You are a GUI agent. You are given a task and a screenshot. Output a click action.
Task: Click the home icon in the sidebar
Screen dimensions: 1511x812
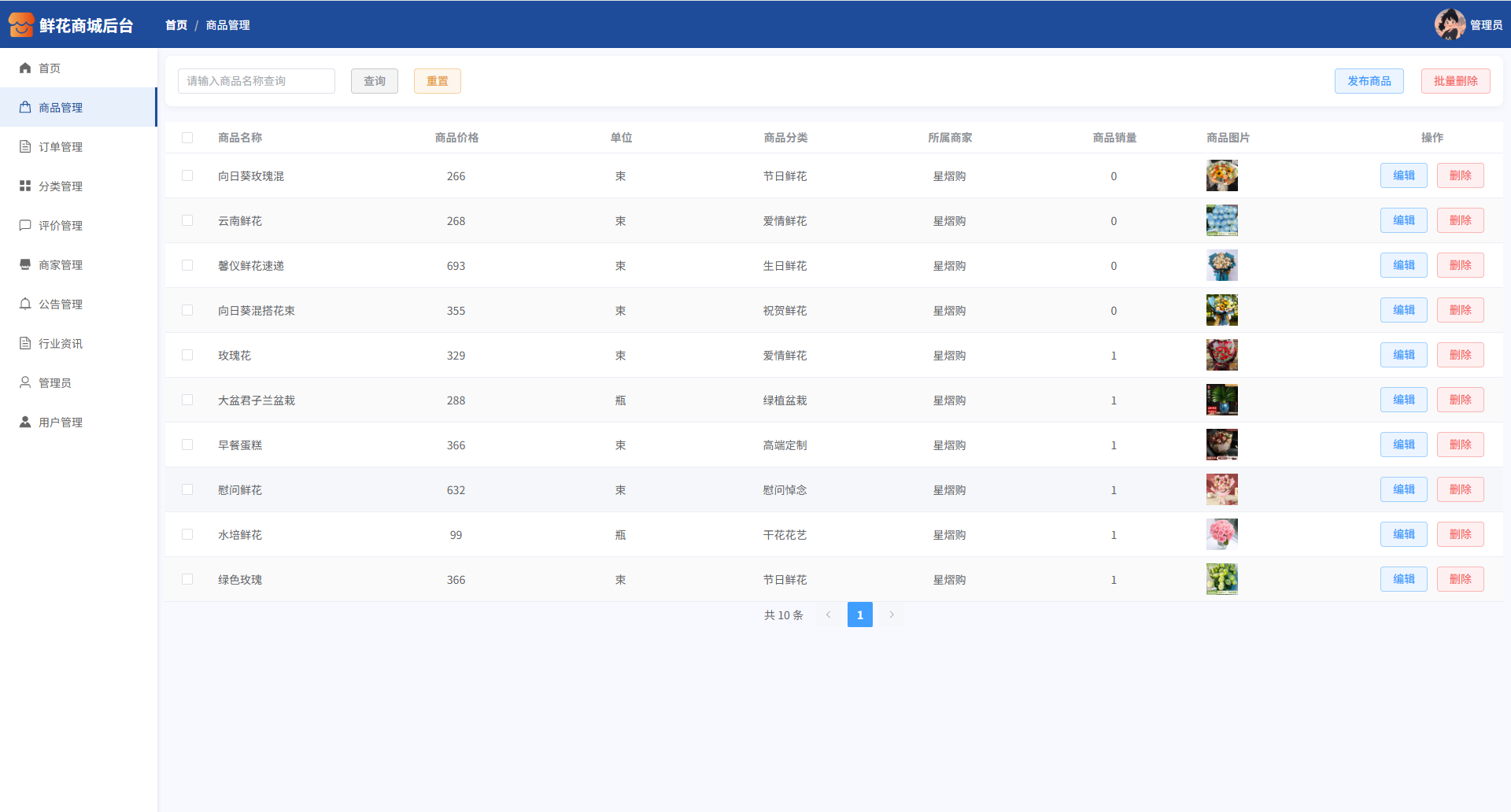(25, 68)
